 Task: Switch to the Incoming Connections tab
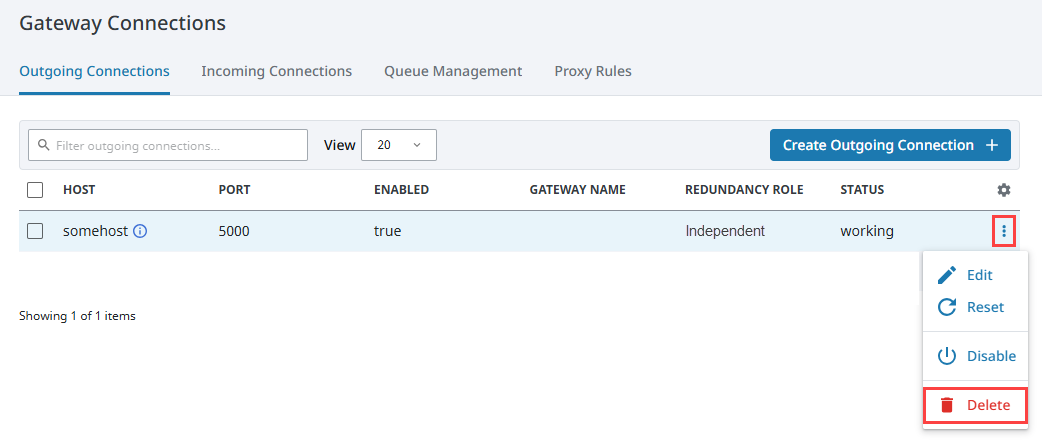(276, 71)
